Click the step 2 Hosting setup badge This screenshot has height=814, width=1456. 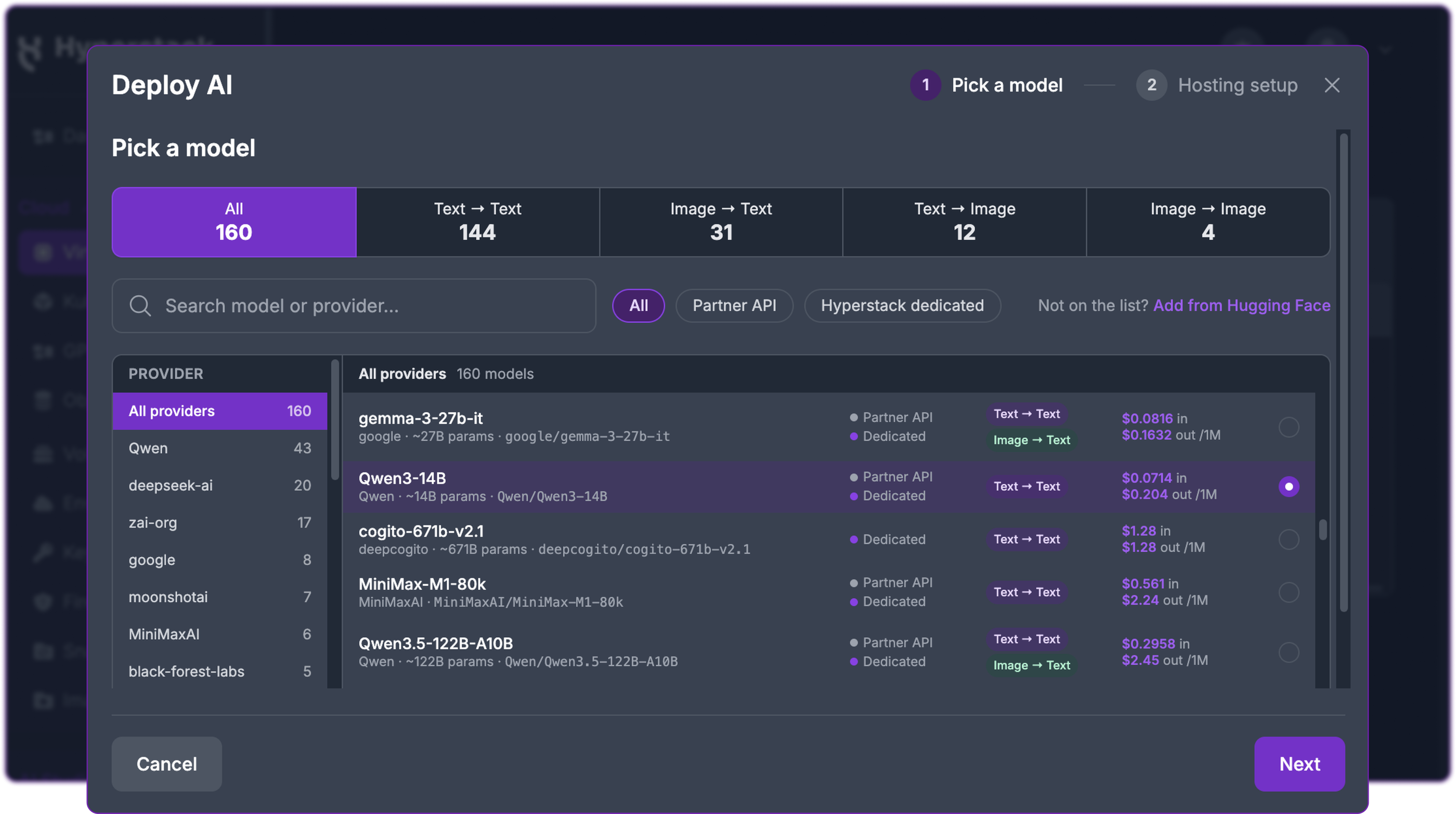[1151, 85]
